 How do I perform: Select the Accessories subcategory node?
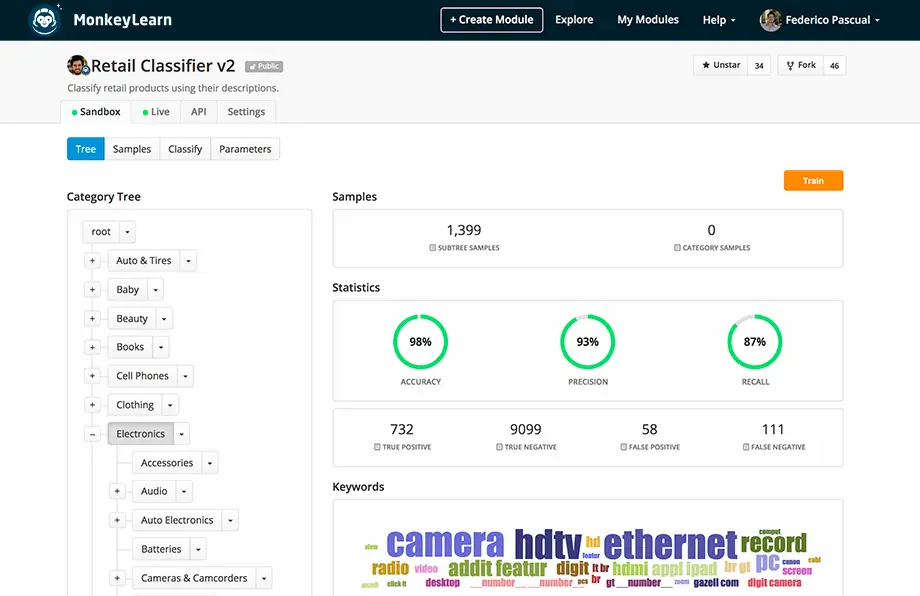(167, 463)
